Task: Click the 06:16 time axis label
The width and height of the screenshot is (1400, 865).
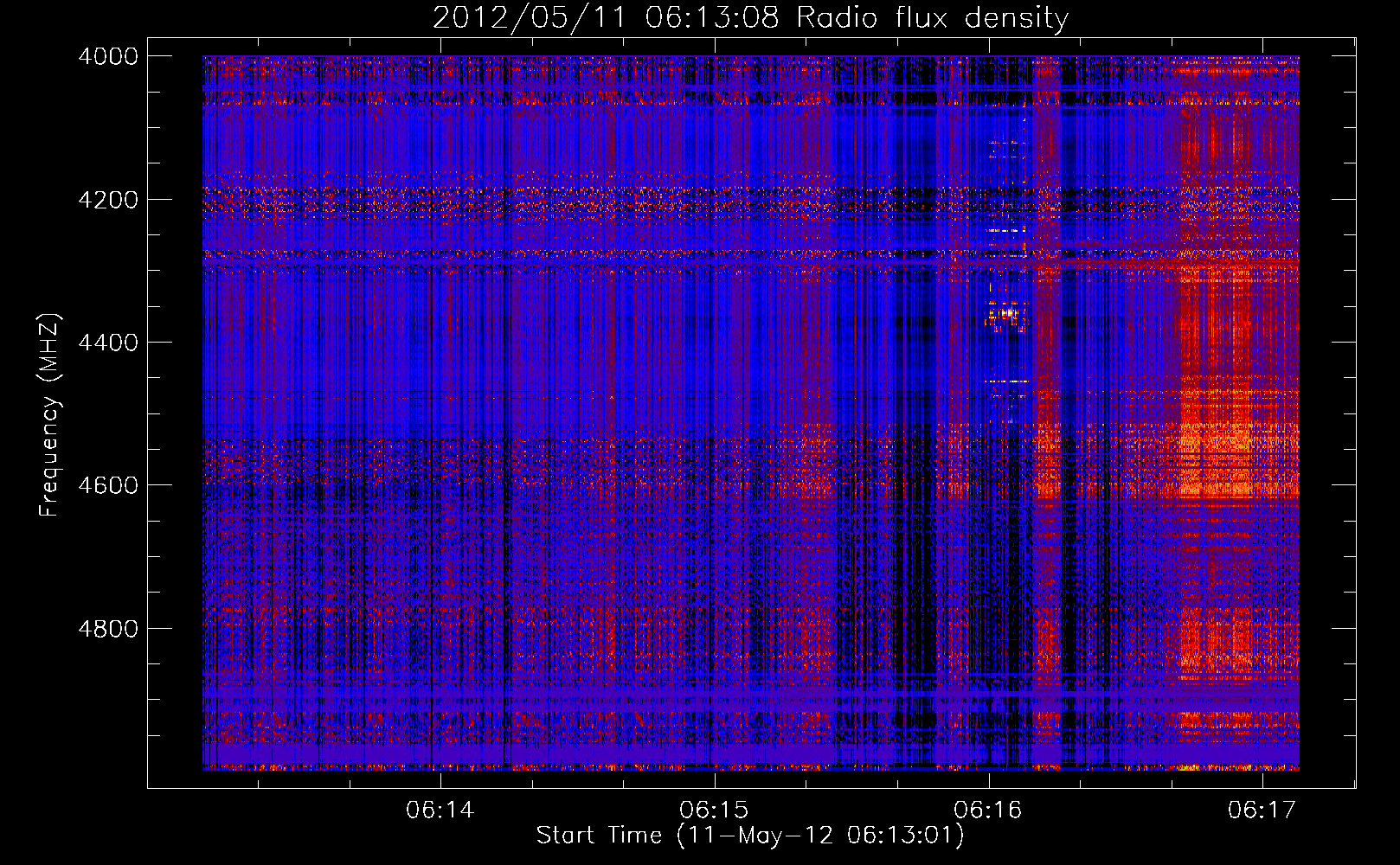Action: [988, 811]
